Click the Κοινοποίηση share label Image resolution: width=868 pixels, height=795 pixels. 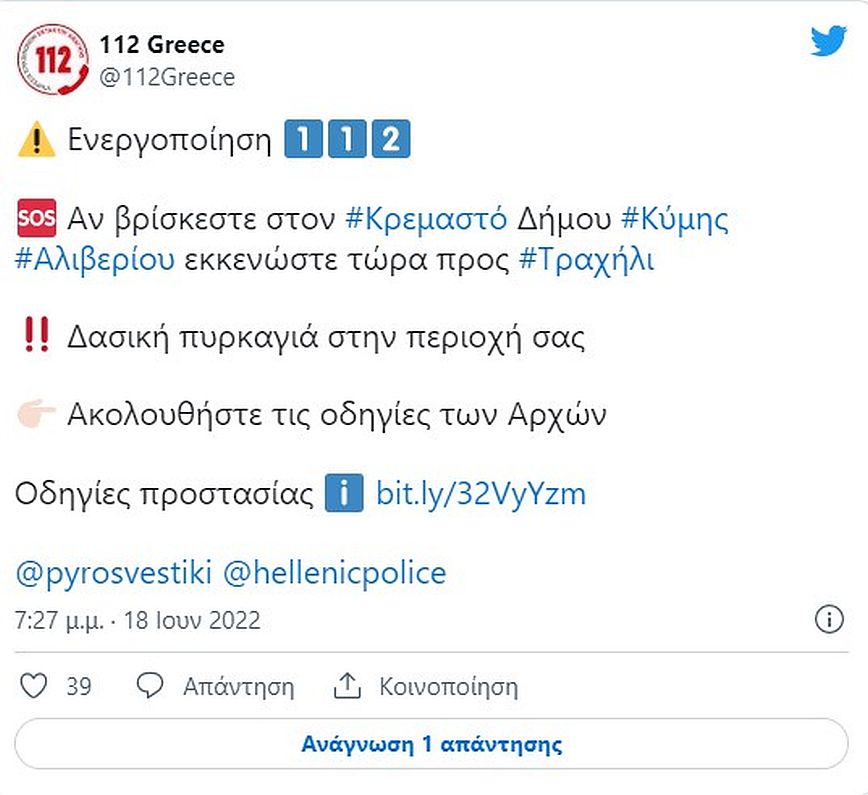(x=448, y=687)
